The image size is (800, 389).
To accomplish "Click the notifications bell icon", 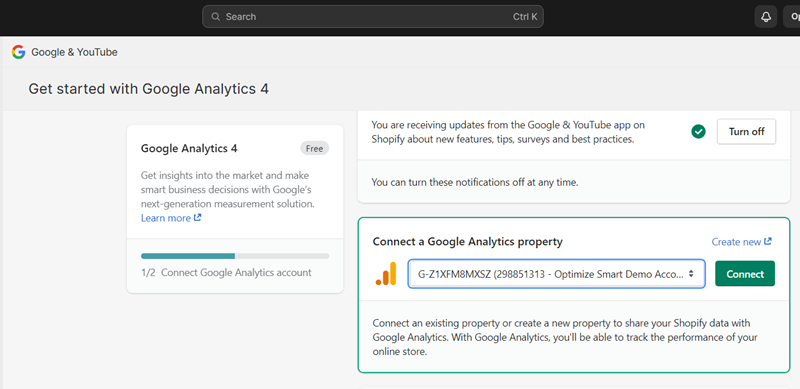I will point(766,17).
